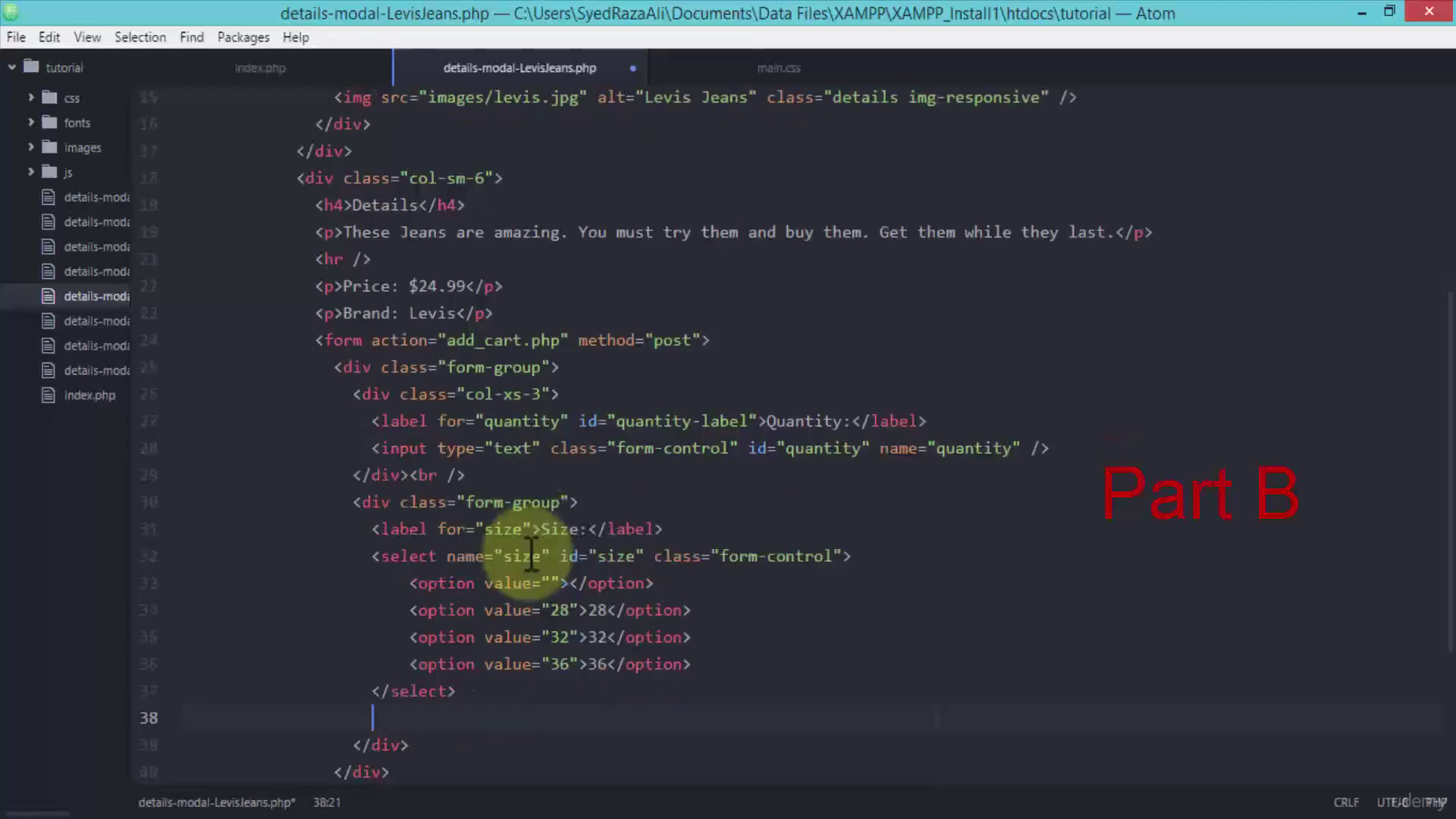Select the fonts folder label

click(x=77, y=123)
